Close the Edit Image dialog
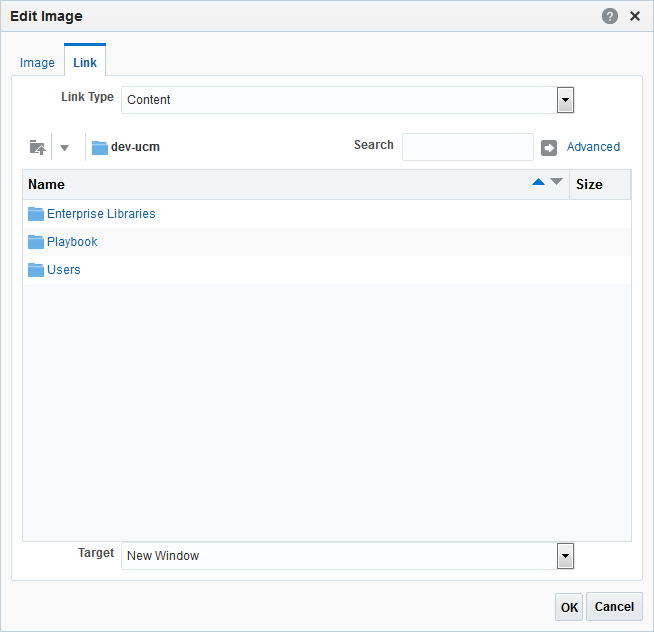654x632 pixels. coord(635,16)
